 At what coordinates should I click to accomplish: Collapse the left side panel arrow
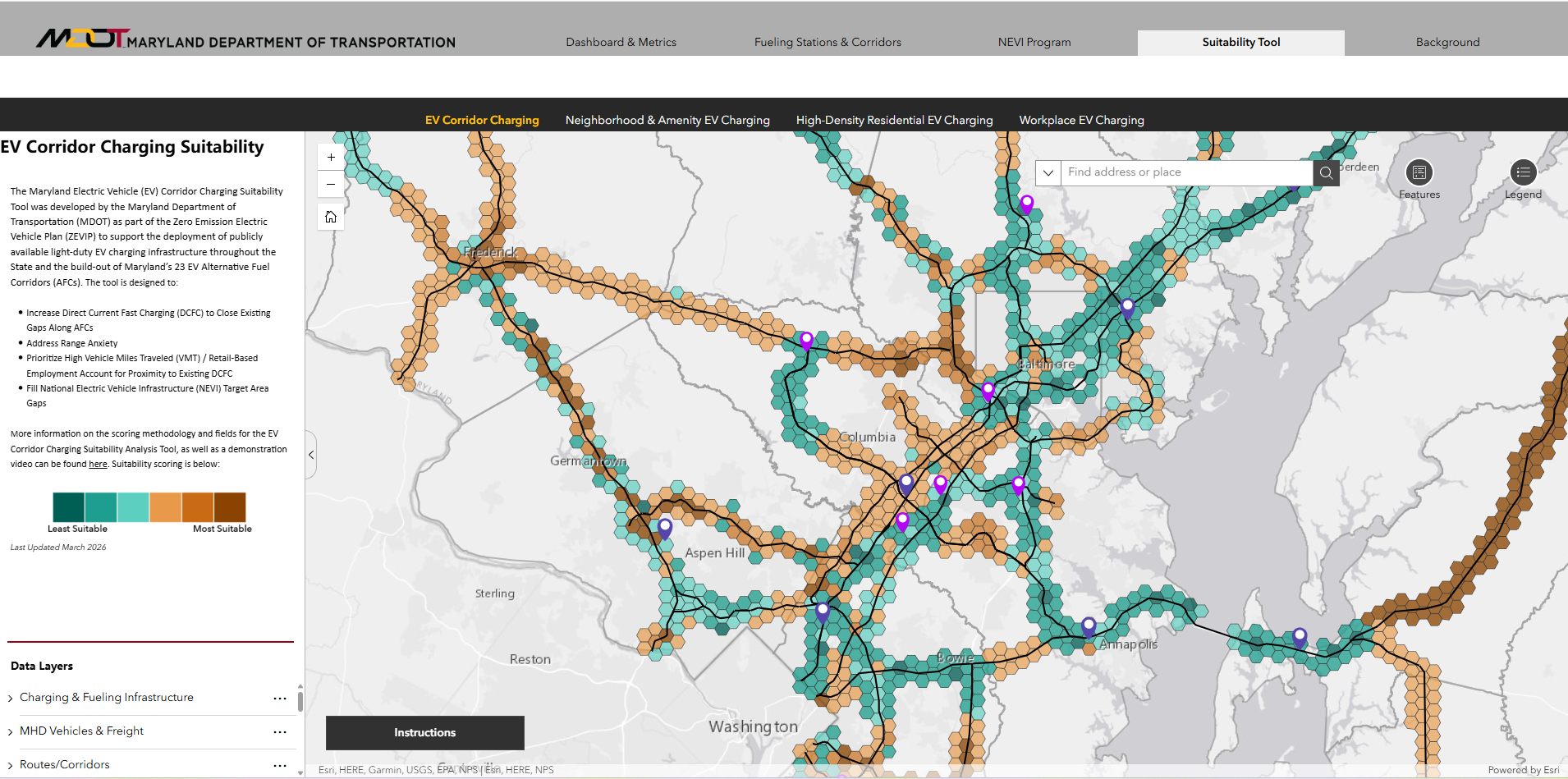pyautogui.click(x=311, y=455)
